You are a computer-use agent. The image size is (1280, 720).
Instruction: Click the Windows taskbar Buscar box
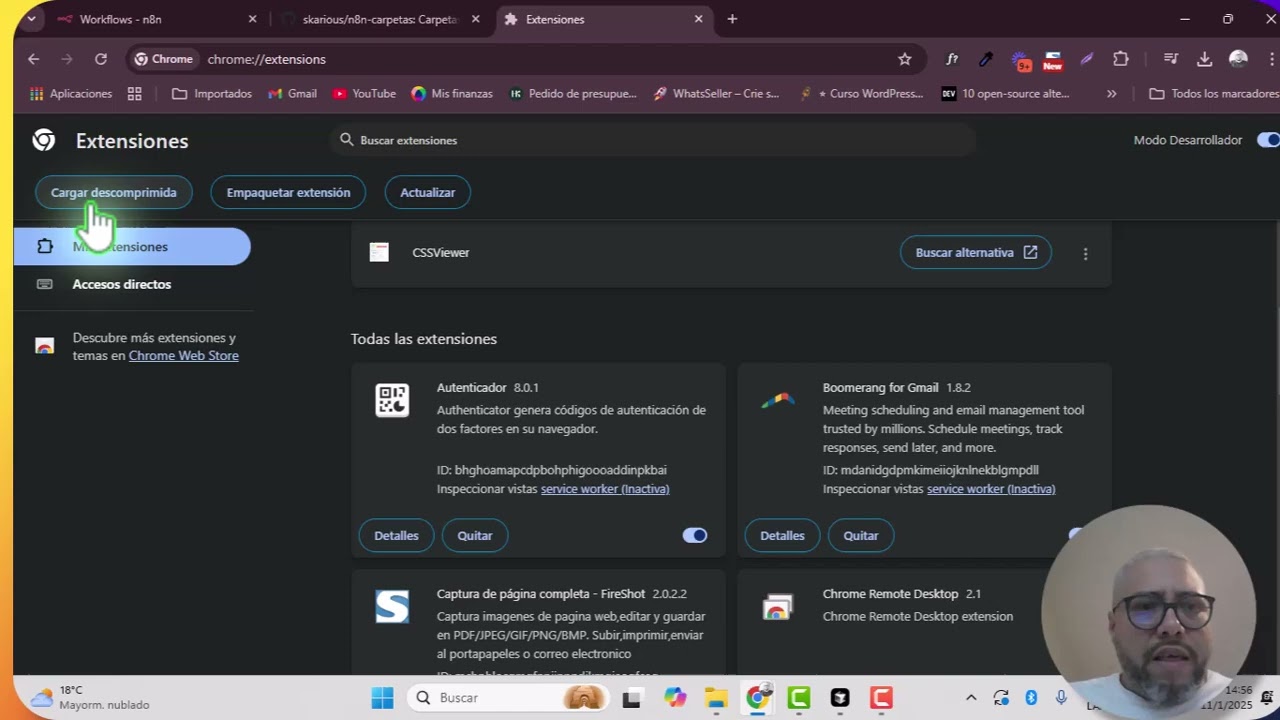(506, 697)
